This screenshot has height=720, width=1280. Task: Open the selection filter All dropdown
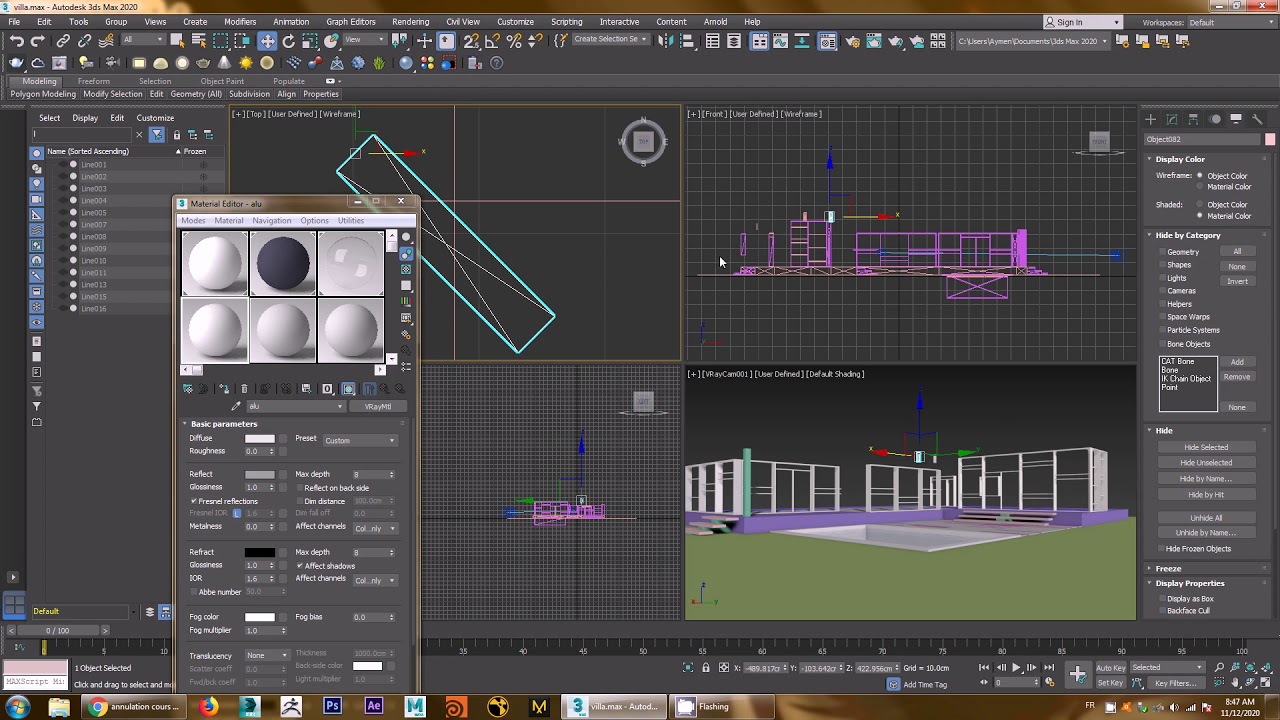click(x=143, y=40)
